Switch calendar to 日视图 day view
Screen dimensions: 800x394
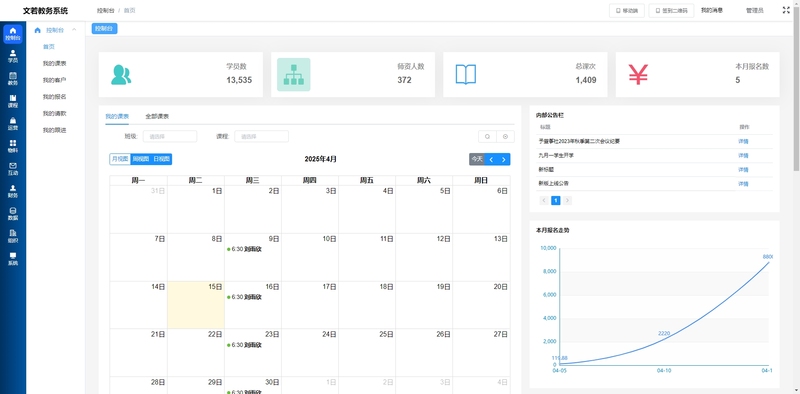click(x=161, y=159)
